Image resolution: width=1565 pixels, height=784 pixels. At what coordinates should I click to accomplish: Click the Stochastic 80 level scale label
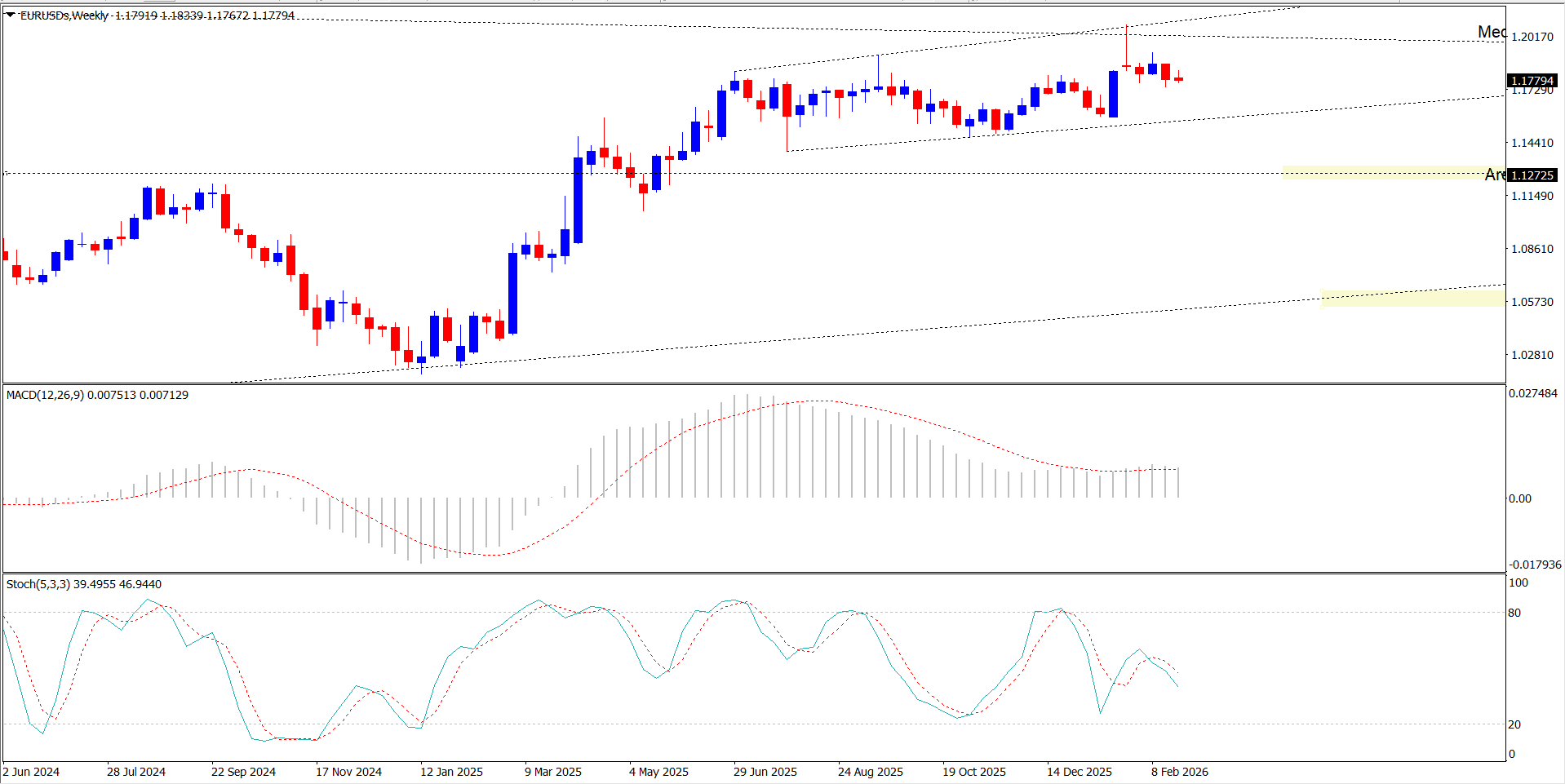tap(1514, 613)
